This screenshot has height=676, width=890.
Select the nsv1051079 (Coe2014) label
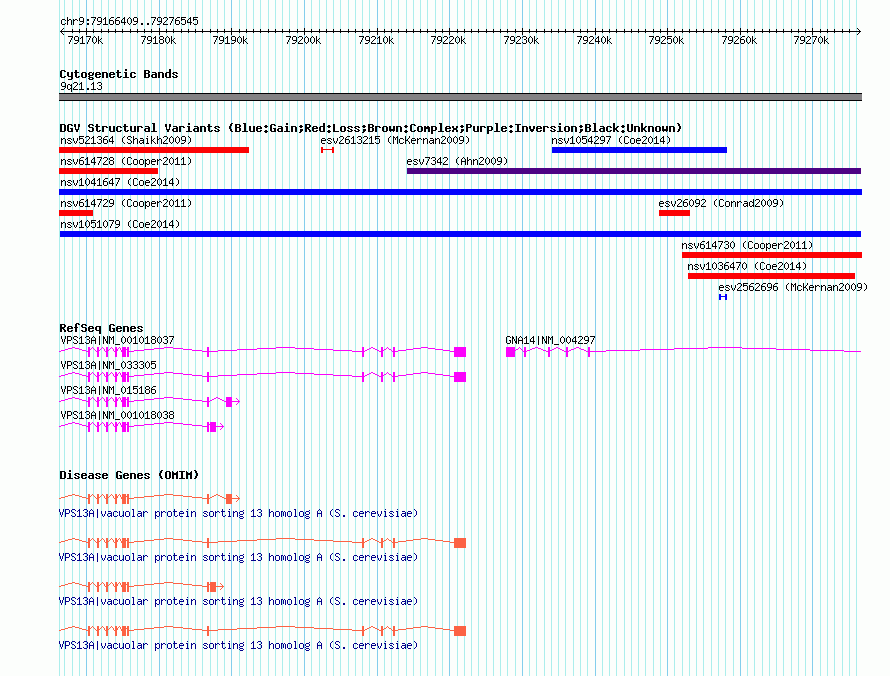pos(120,224)
